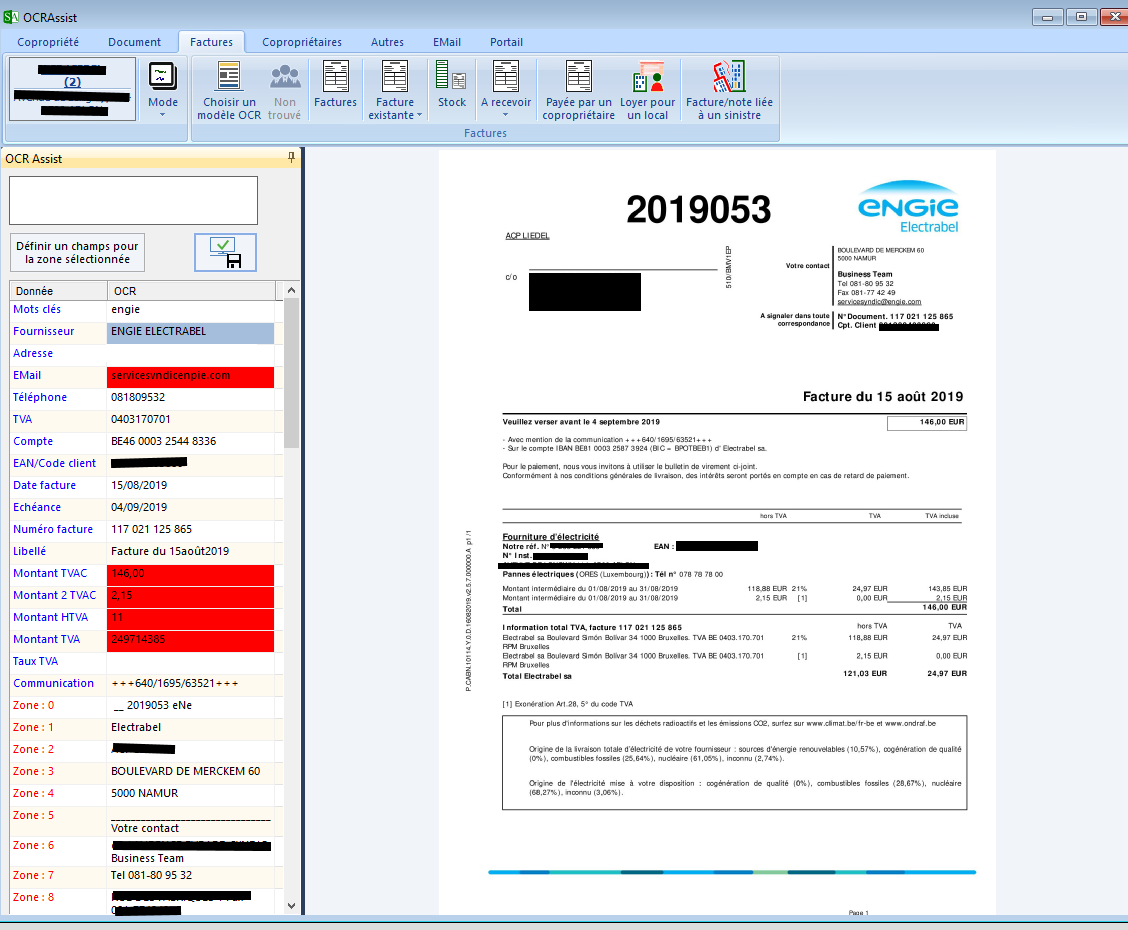Click the copropriété selector button with (2)

point(72,88)
